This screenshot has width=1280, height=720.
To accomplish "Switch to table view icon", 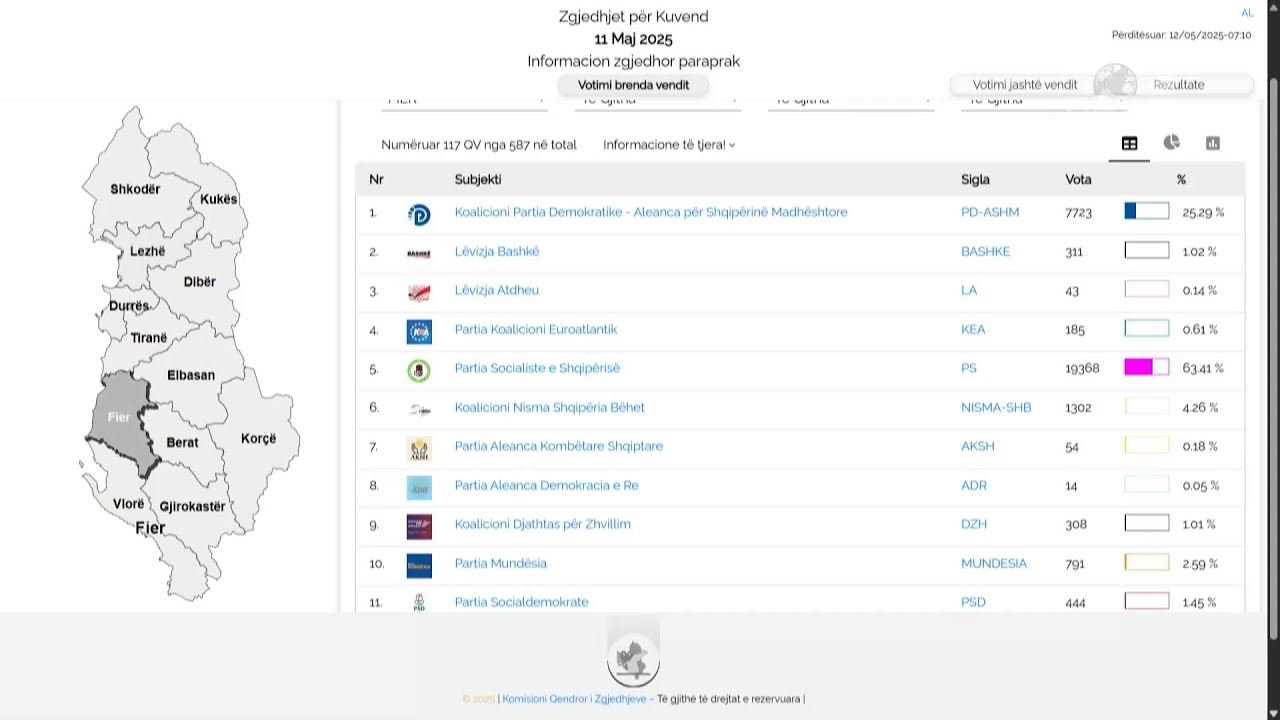I will (1129, 144).
